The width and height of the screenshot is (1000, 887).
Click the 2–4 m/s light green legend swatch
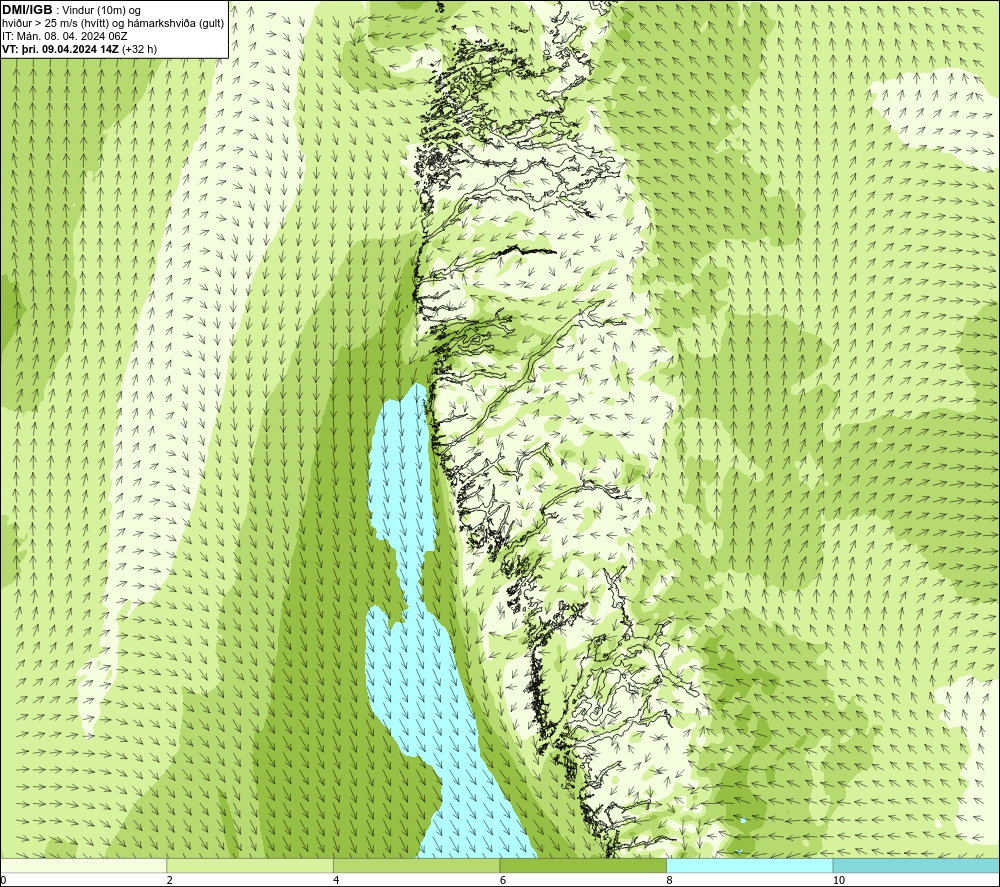click(249, 865)
